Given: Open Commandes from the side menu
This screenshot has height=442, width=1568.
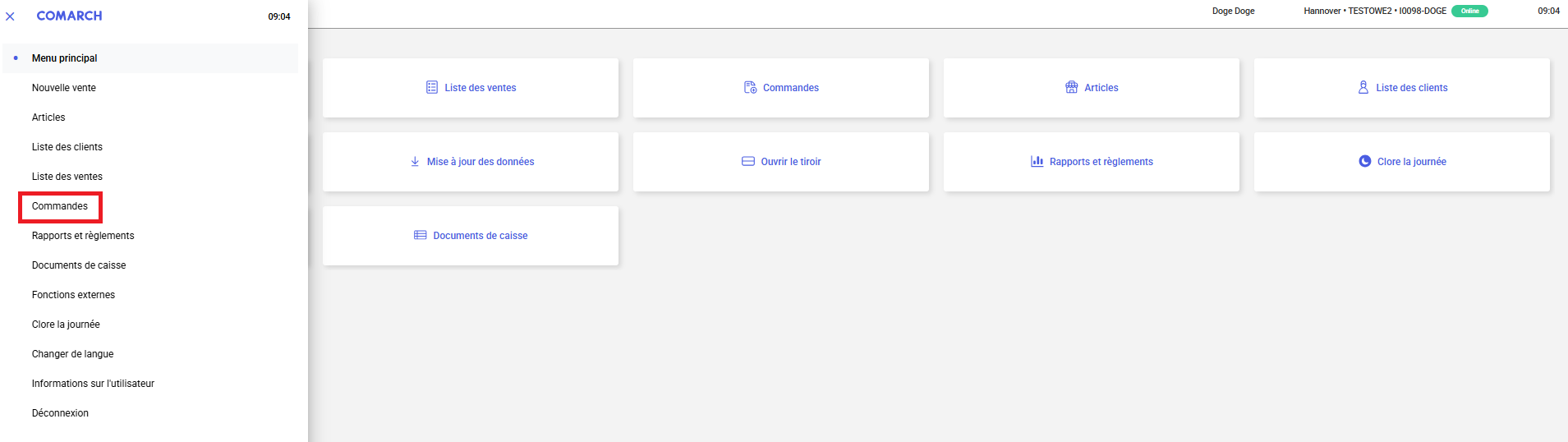Looking at the screenshot, I should 60,206.
